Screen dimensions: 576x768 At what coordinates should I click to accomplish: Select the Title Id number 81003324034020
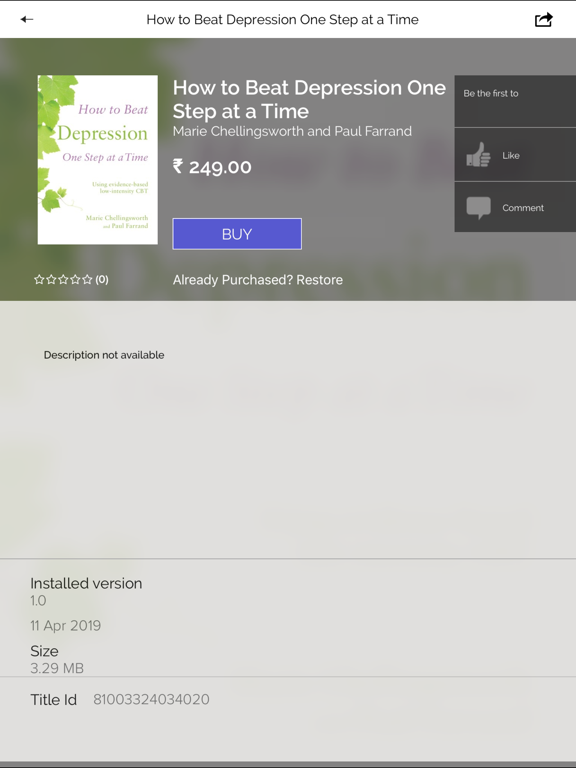click(x=151, y=699)
